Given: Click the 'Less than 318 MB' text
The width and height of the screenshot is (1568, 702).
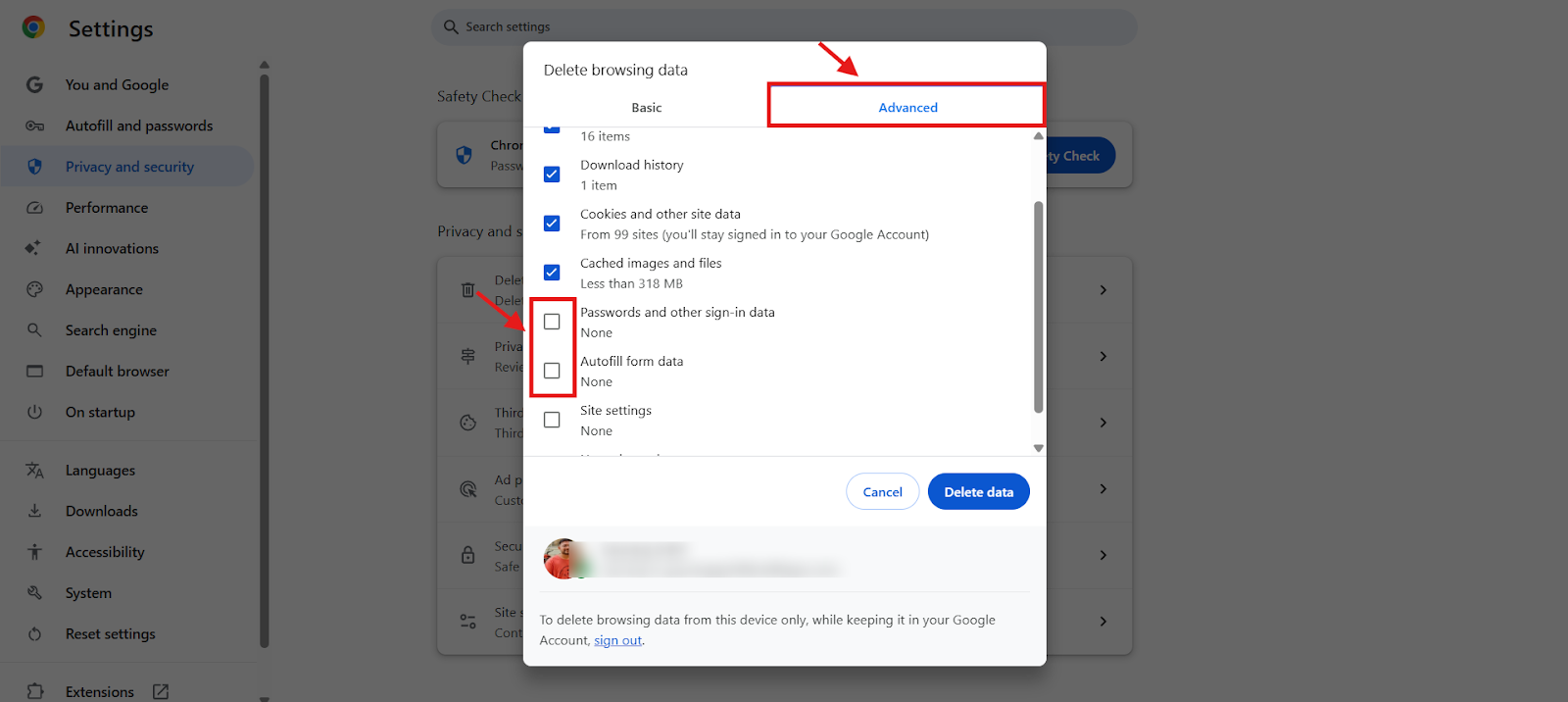Looking at the screenshot, I should [x=631, y=284].
